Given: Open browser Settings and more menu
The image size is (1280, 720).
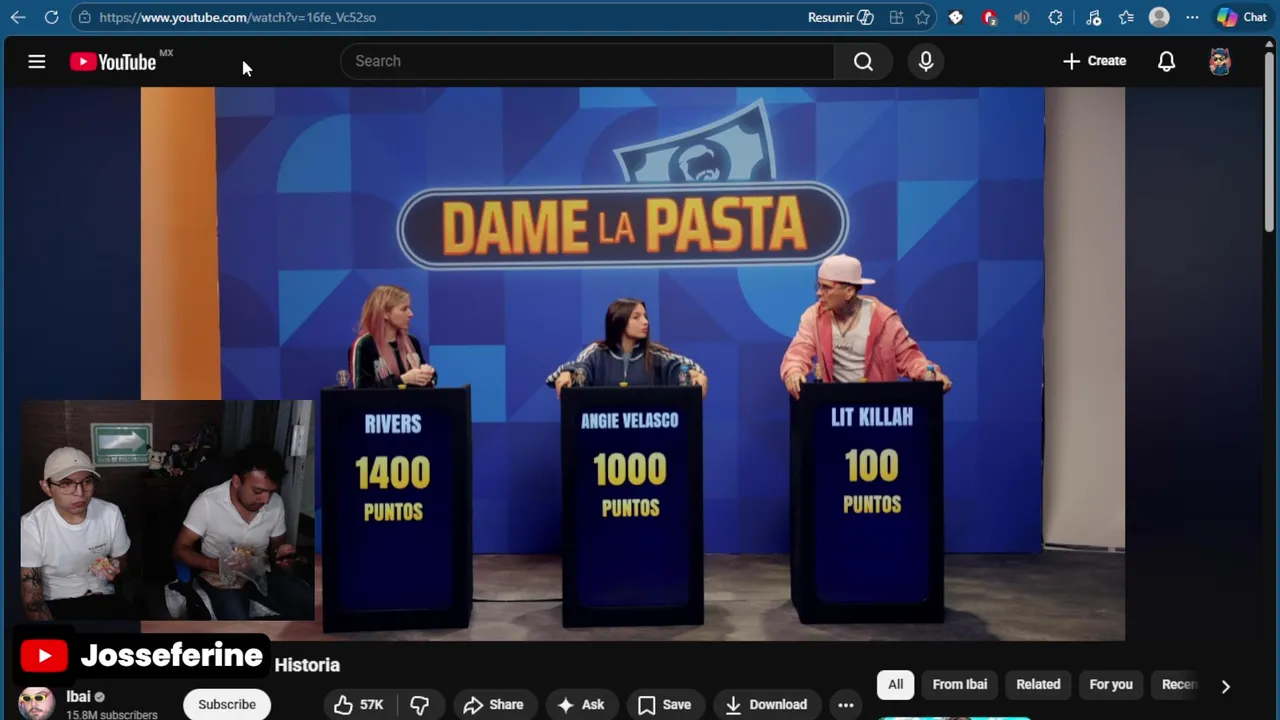Looking at the screenshot, I should click(1192, 17).
